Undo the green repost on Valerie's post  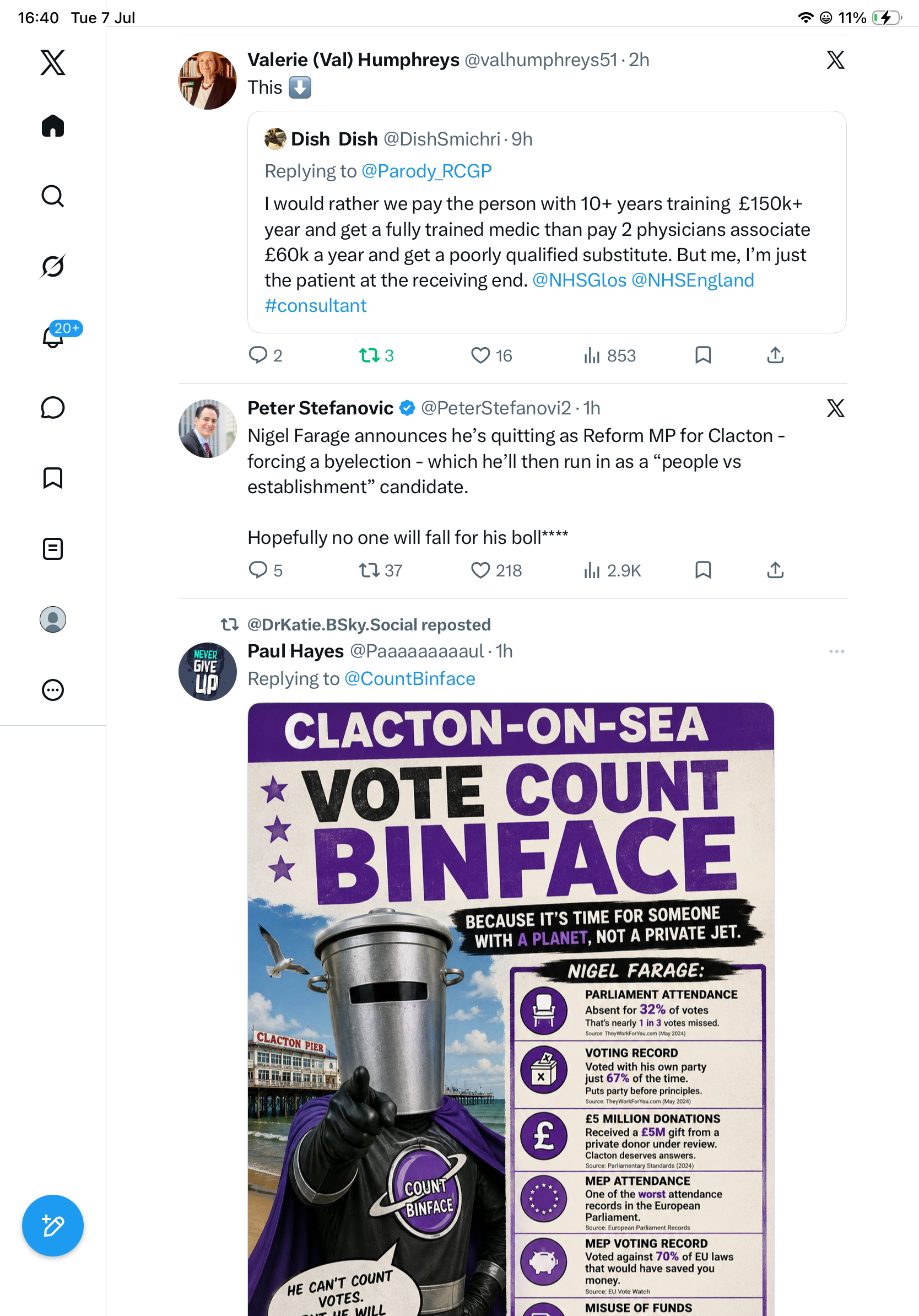tap(376, 355)
